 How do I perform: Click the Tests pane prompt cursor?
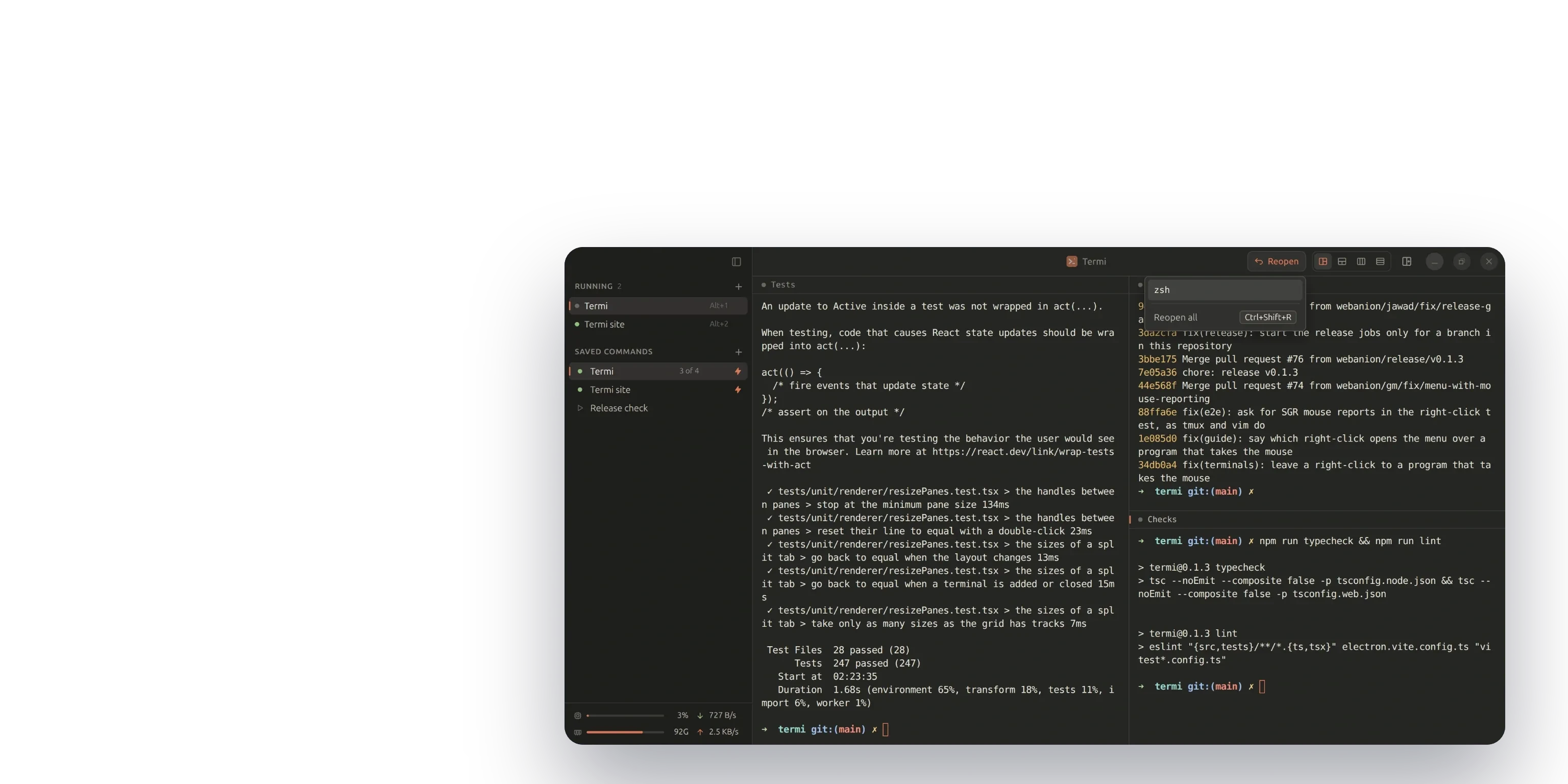click(886, 730)
